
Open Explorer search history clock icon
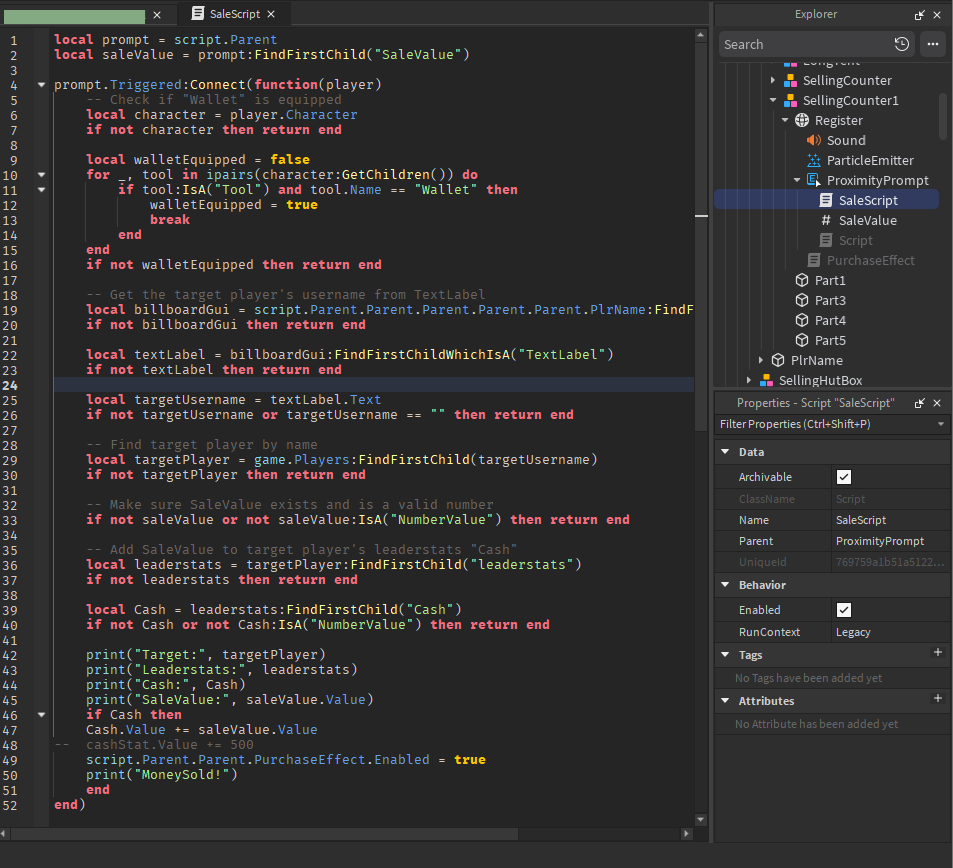coord(902,44)
